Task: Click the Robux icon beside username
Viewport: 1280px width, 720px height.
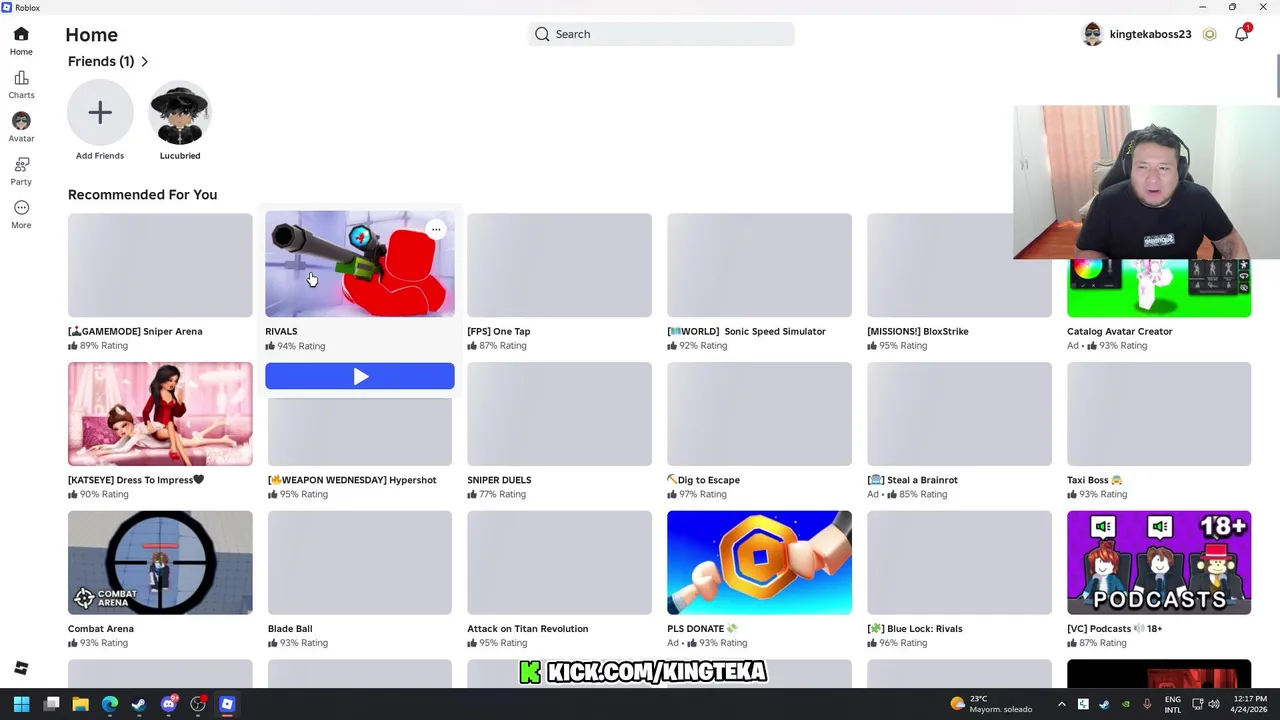Action: point(1209,34)
